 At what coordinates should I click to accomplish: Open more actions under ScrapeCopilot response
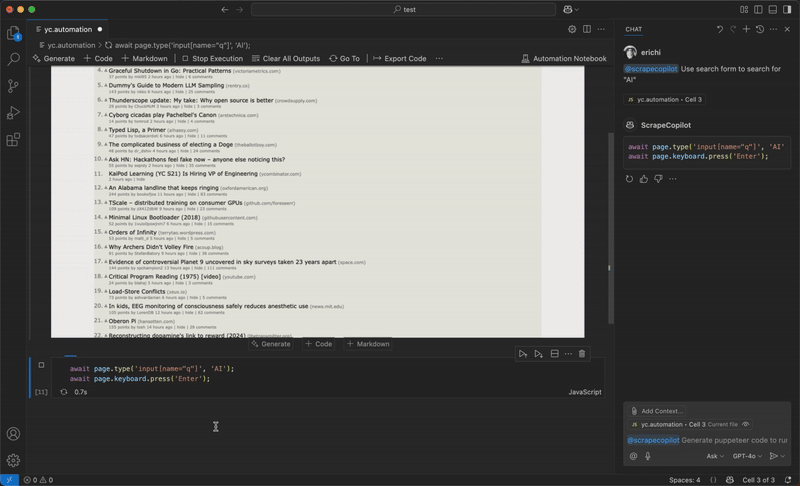tap(673, 179)
